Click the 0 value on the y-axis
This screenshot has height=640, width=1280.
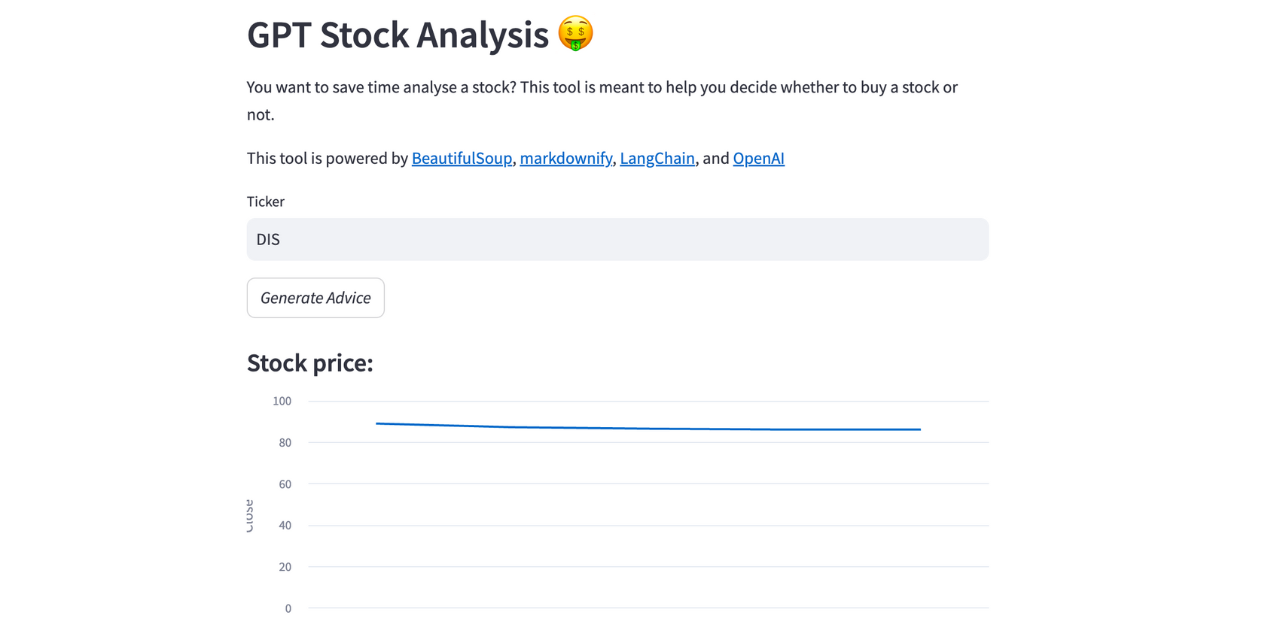click(x=287, y=608)
